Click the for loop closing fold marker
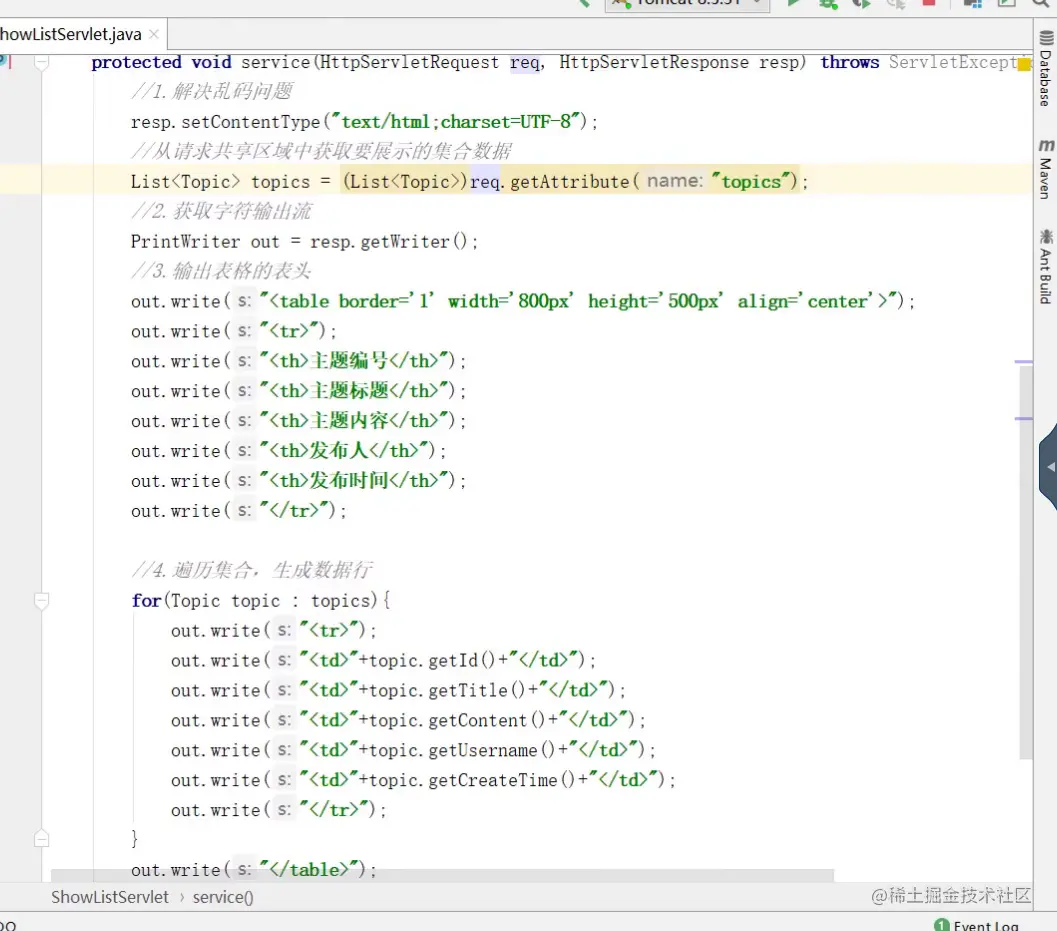This screenshot has width=1057, height=931. [41, 838]
